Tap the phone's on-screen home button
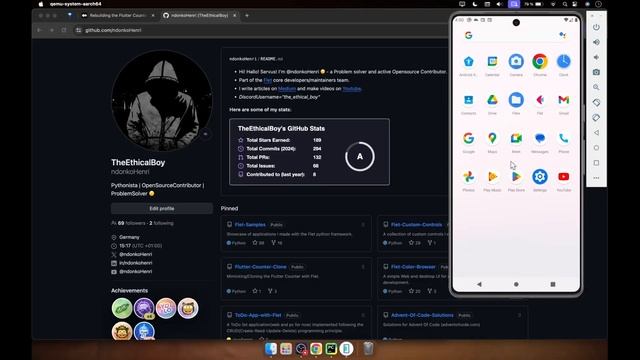This screenshot has height=360, width=640. pos(516,284)
